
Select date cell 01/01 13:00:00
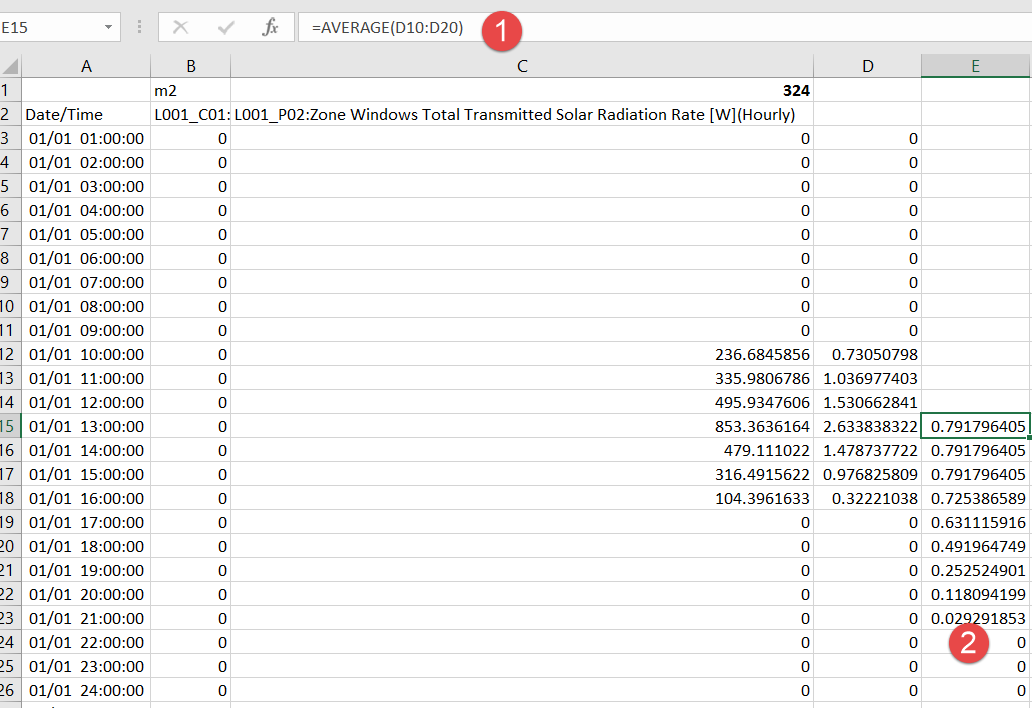(86, 426)
